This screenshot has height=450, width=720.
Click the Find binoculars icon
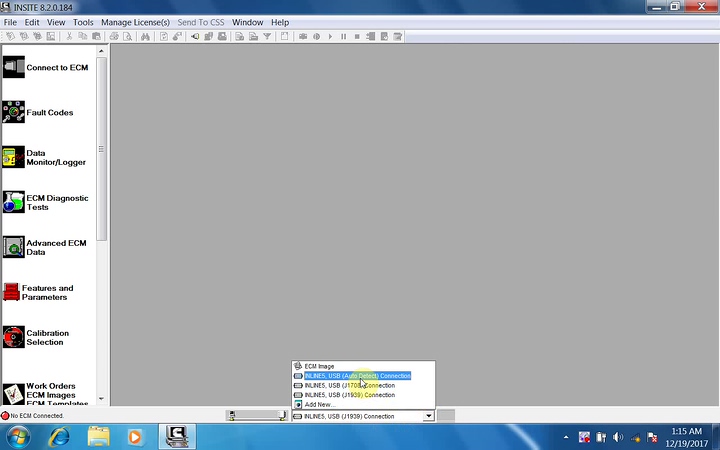145,36
